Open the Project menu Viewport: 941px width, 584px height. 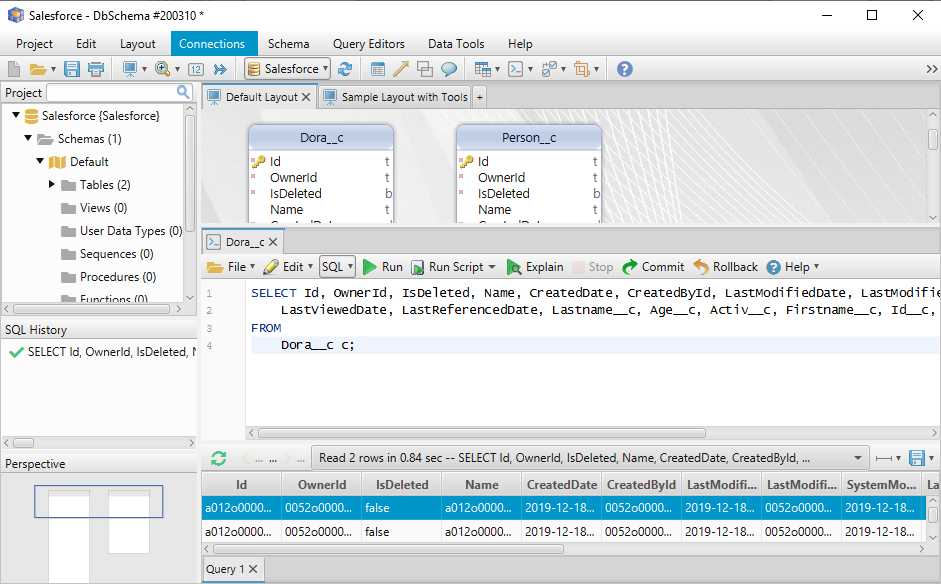pyautogui.click(x=34, y=44)
